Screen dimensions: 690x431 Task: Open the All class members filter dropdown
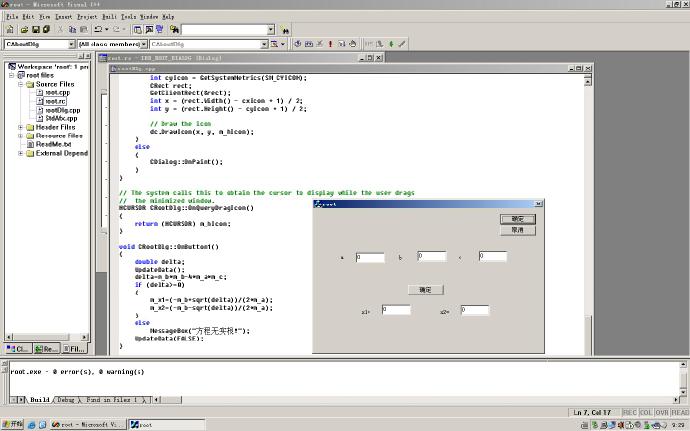pyautogui.click(x=143, y=44)
